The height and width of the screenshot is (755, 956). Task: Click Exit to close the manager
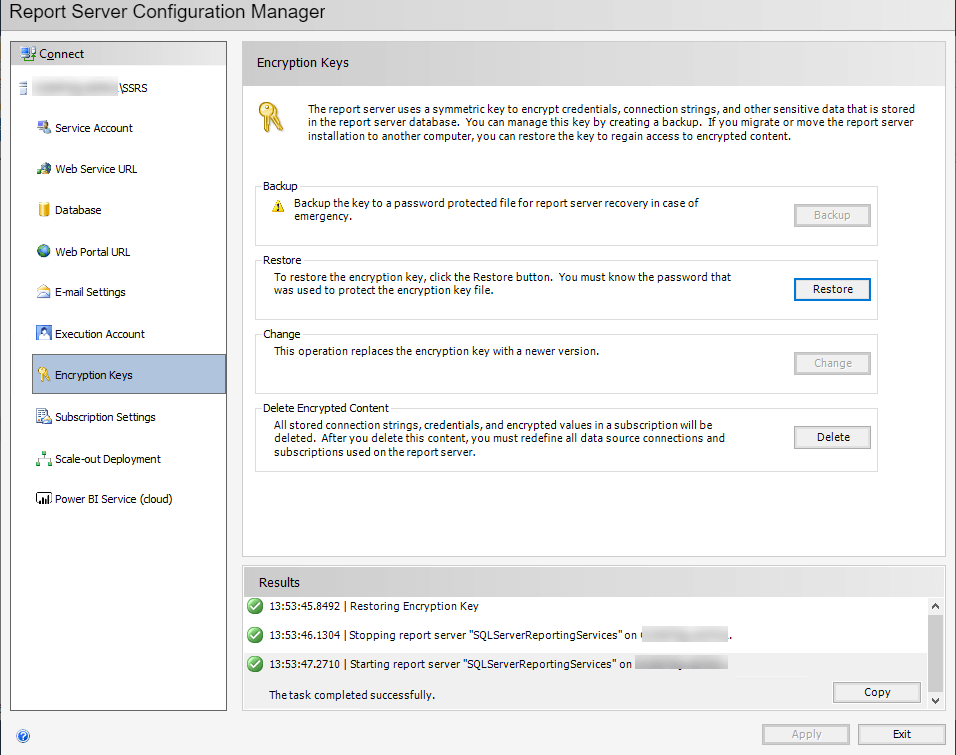(x=901, y=734)
